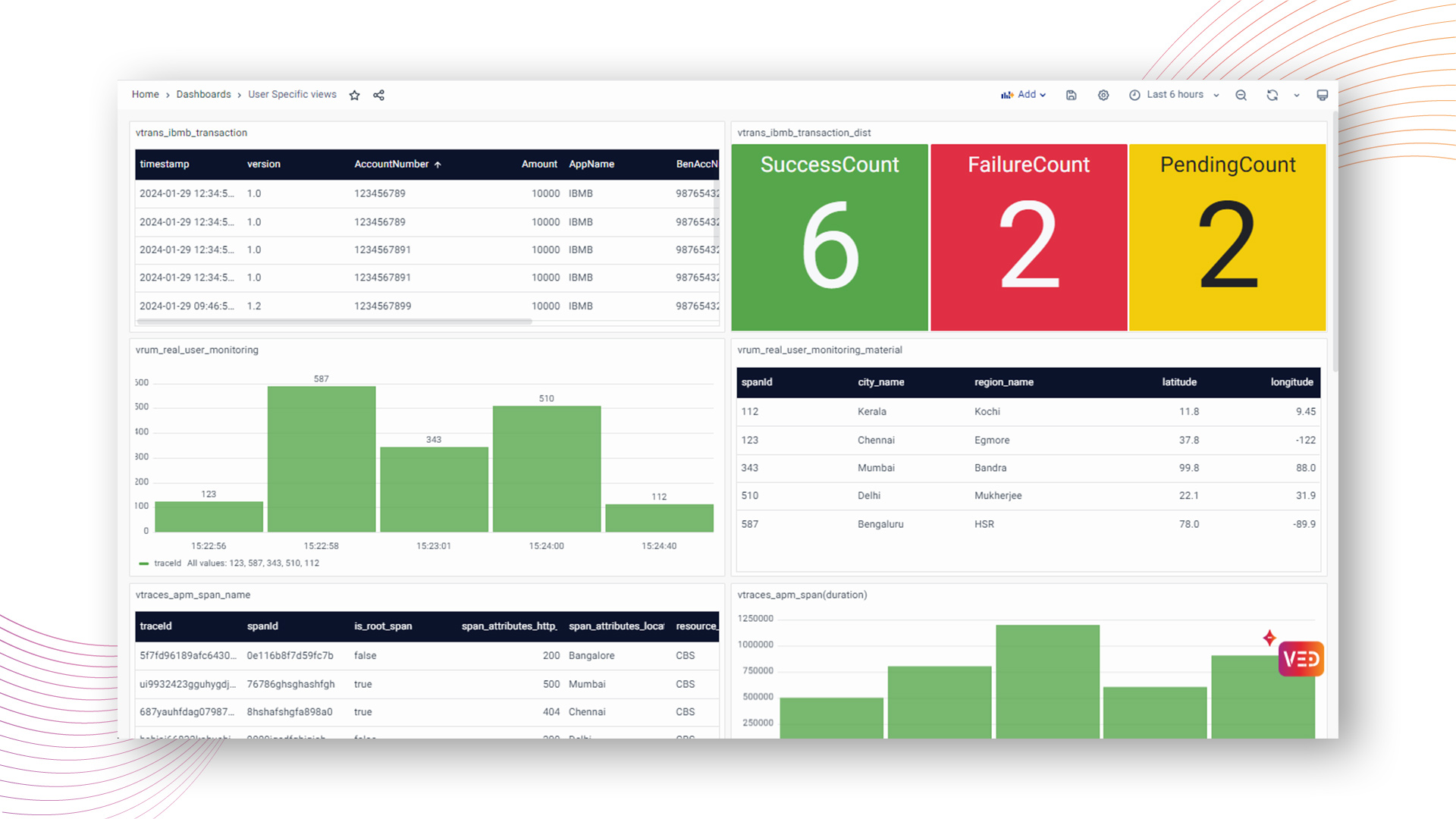Click the green SuccessCount stat tile

click(829, 237)
